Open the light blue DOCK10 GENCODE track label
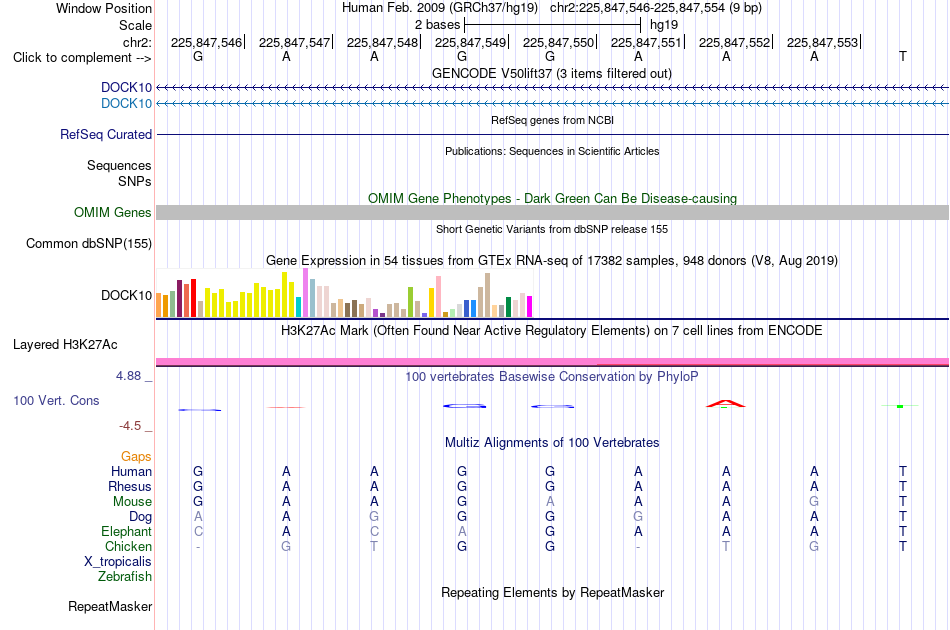This screenshot has width=950, height=630. (x=126, y=104)
